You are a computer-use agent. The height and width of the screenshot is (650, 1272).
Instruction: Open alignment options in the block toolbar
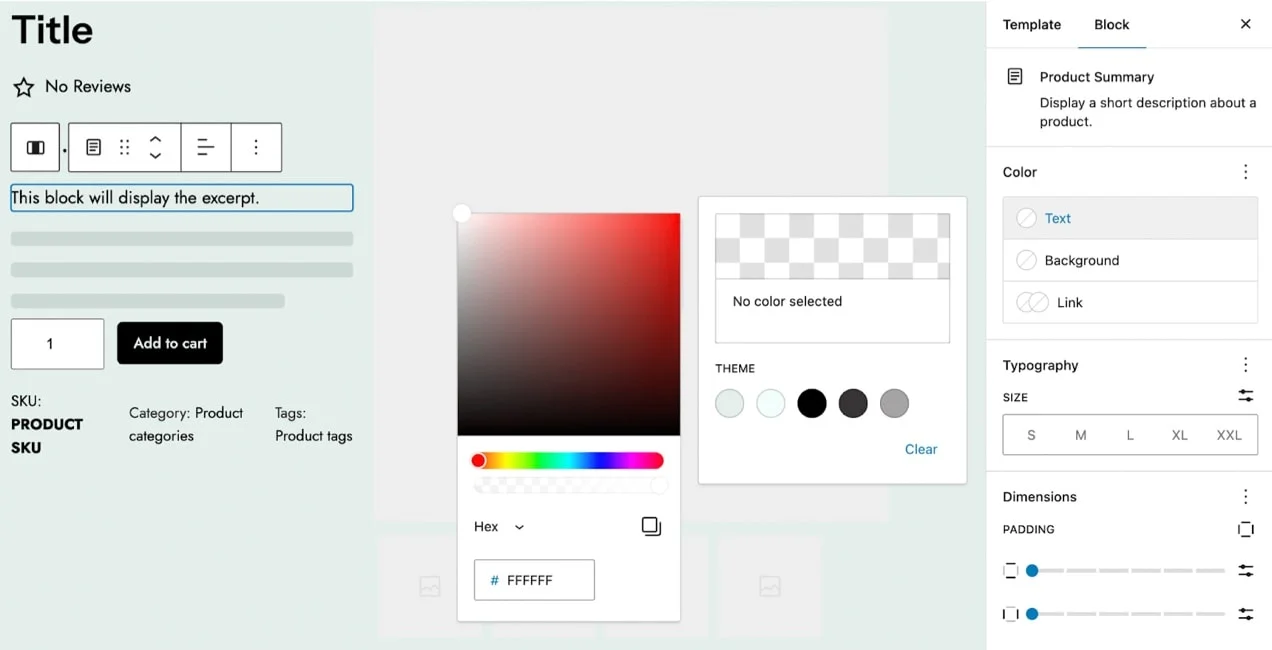(206, 147)
